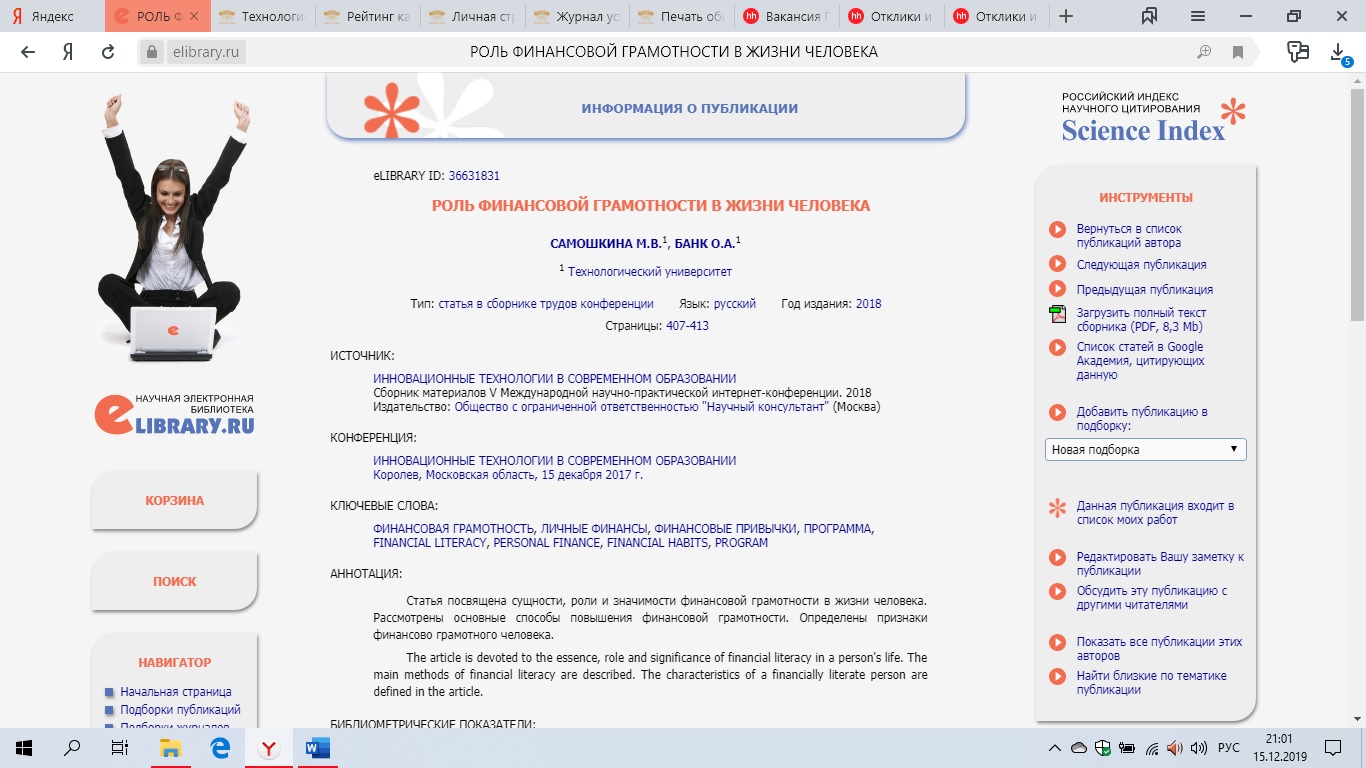Open author link 'БАНК О.А.'
1366x768 pixels.
[x=705, y=243]
